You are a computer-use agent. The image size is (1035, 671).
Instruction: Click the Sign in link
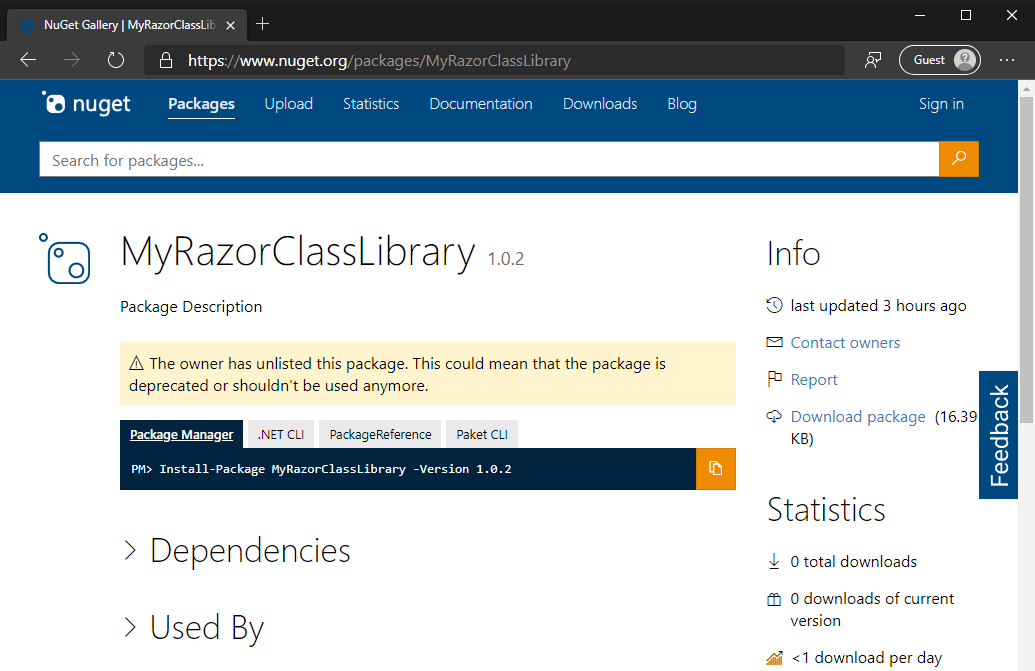click(941, 104)
